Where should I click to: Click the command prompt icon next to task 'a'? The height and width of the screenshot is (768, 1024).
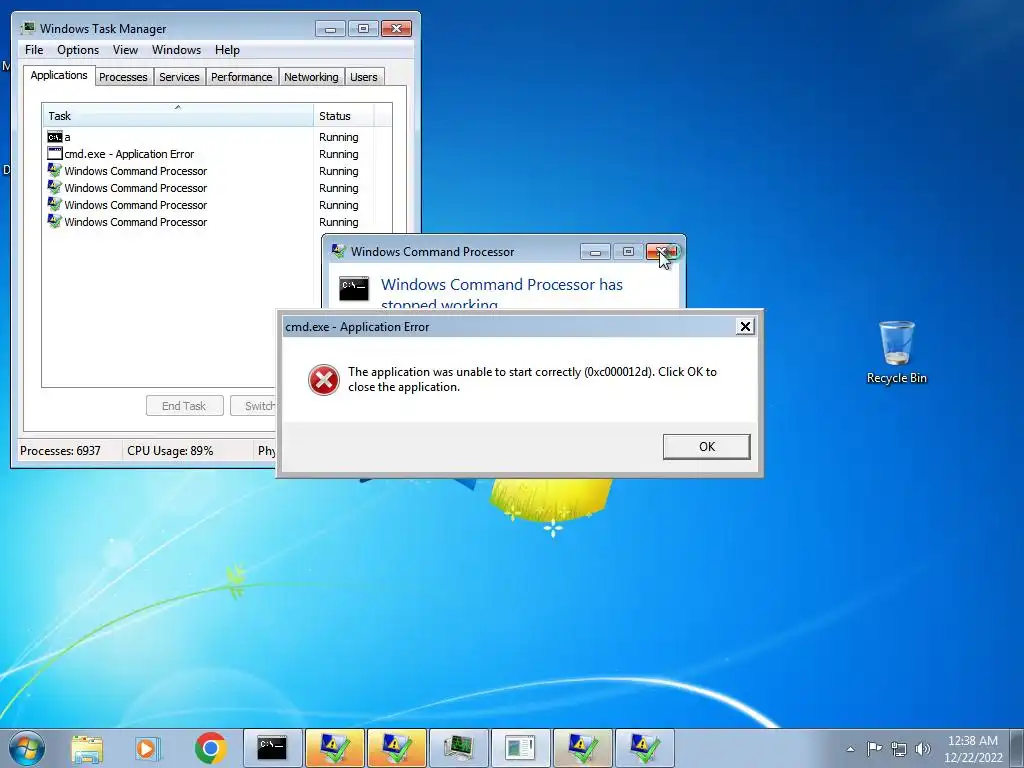click(55, 137)
